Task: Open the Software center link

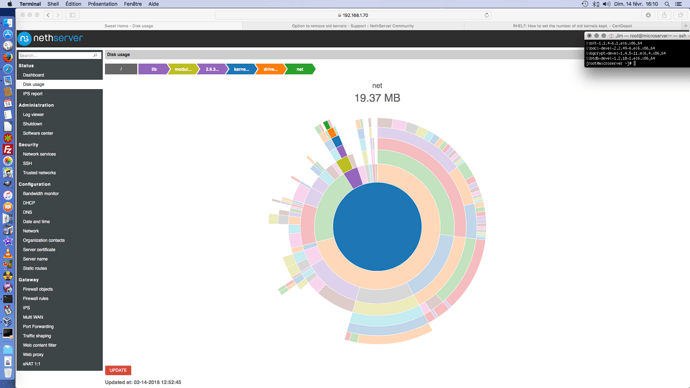Action: [38, 133]
